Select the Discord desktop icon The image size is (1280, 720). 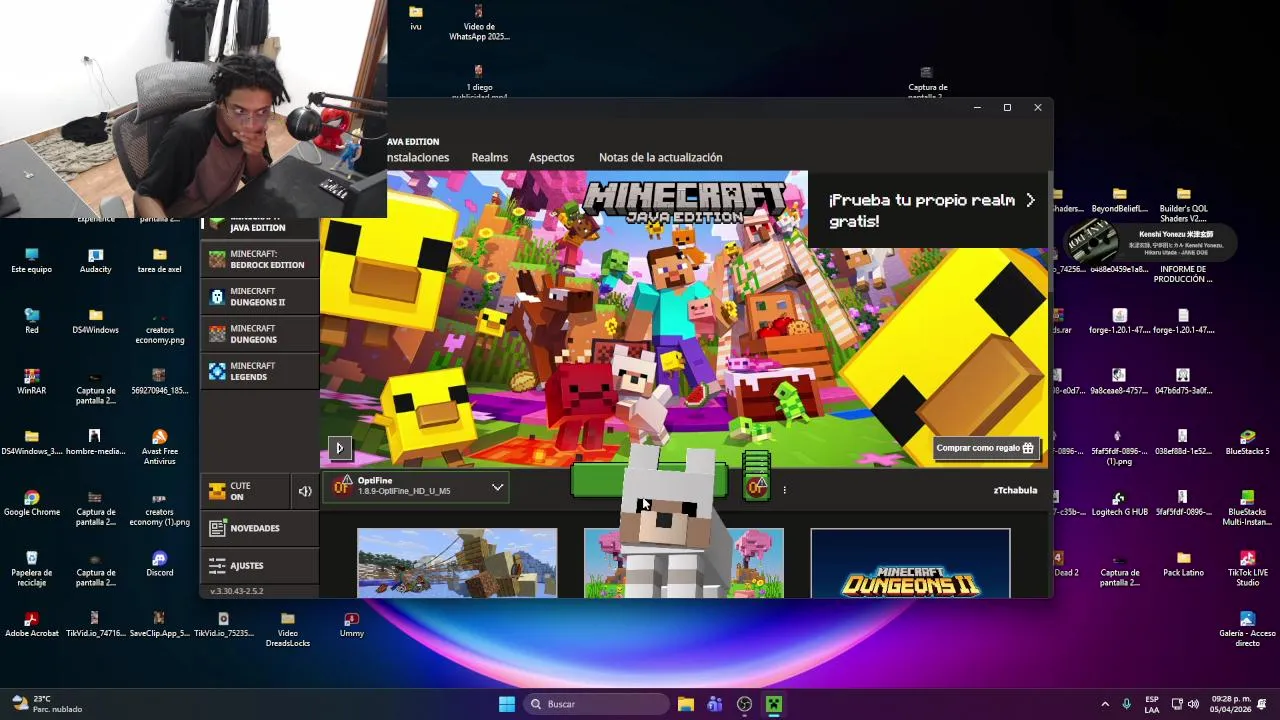[160, 564]
